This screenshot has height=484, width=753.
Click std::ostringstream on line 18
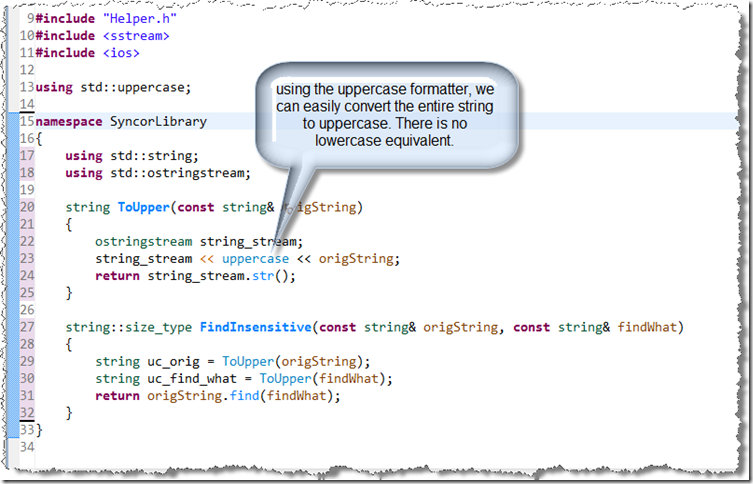(177, 173)
